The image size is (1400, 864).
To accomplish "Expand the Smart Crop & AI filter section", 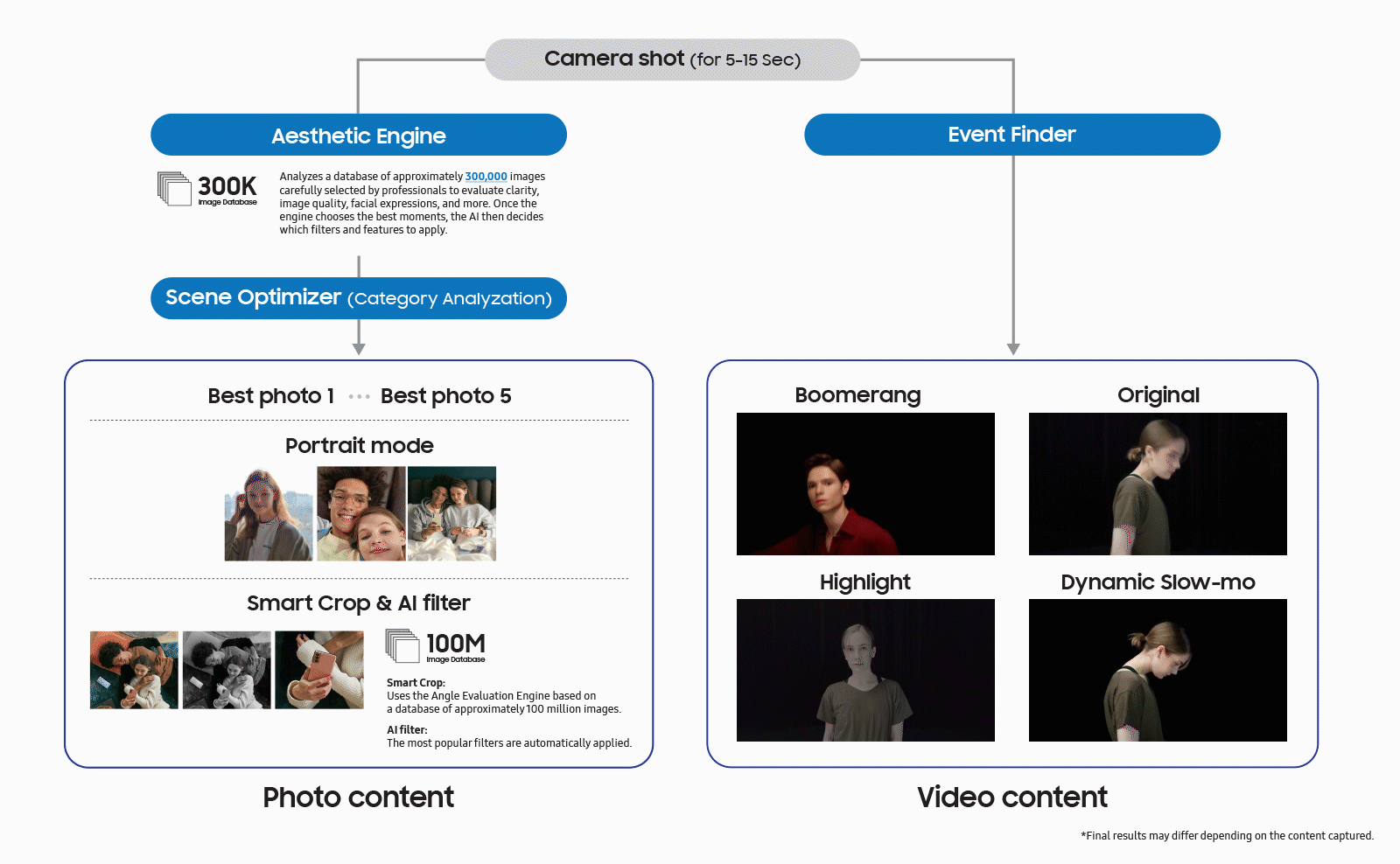I will click(358, 603).
